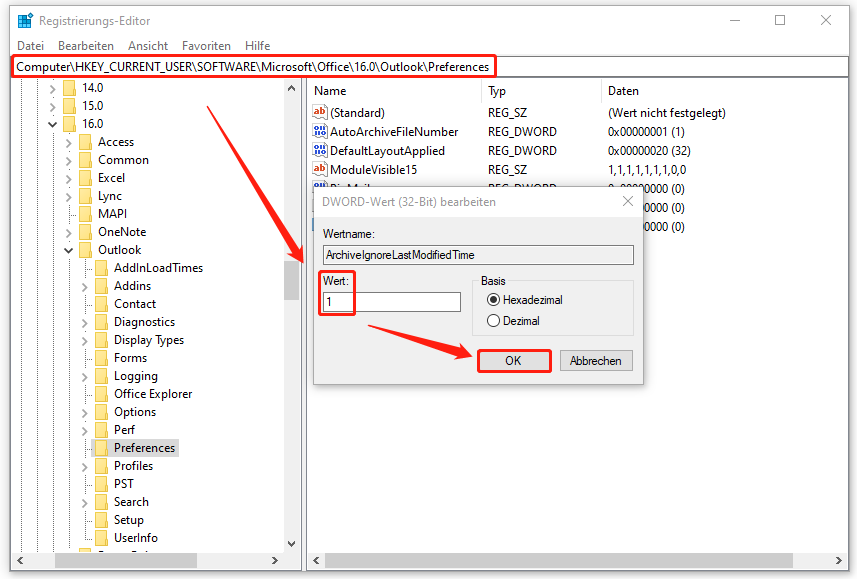Click the Wertname text field
Image resolution: width=857 pixels, height=579 pixels.
(x=478, y=255)
